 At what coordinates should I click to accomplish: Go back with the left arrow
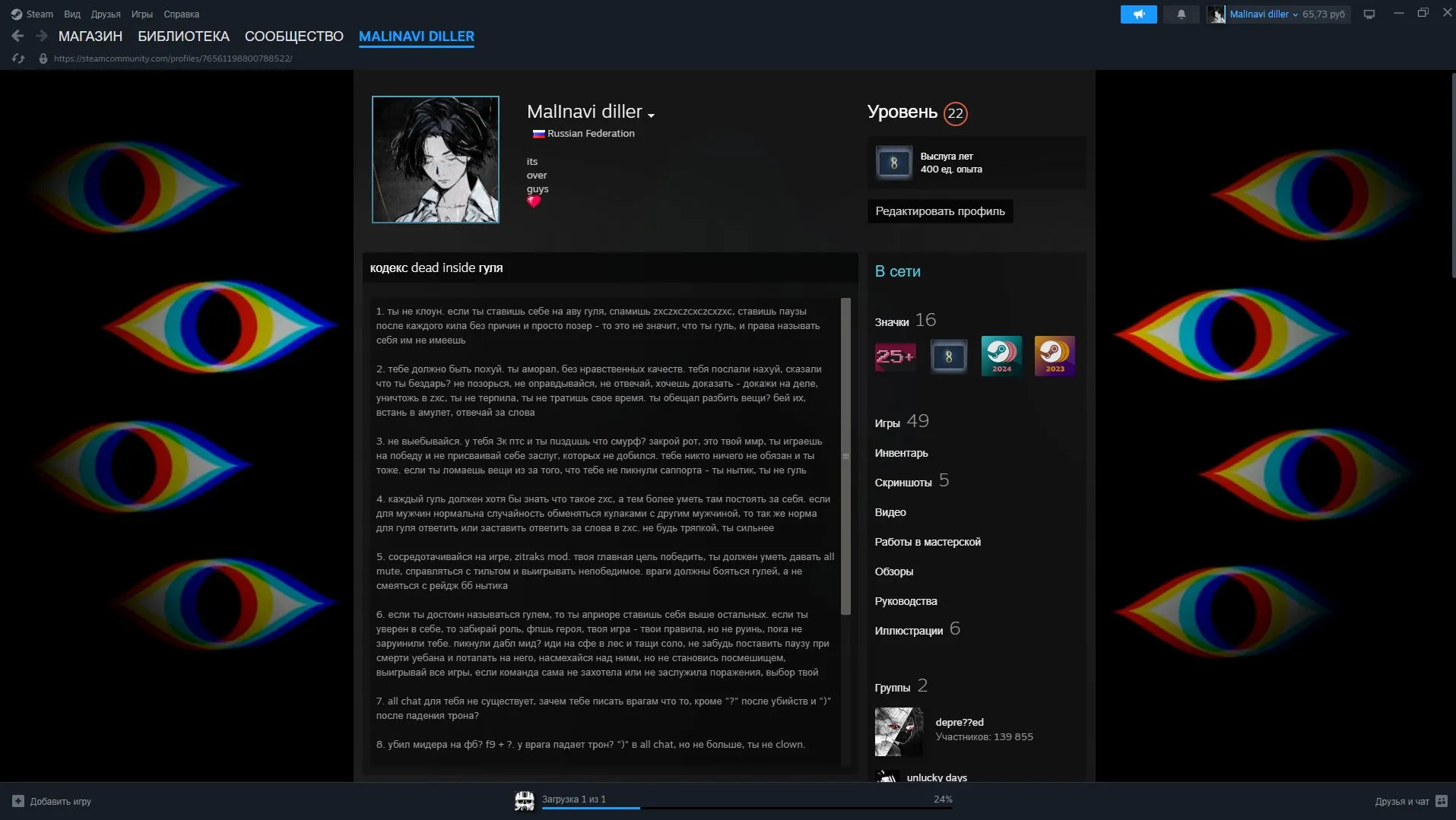pyautogui.click(x=17, y=36)
